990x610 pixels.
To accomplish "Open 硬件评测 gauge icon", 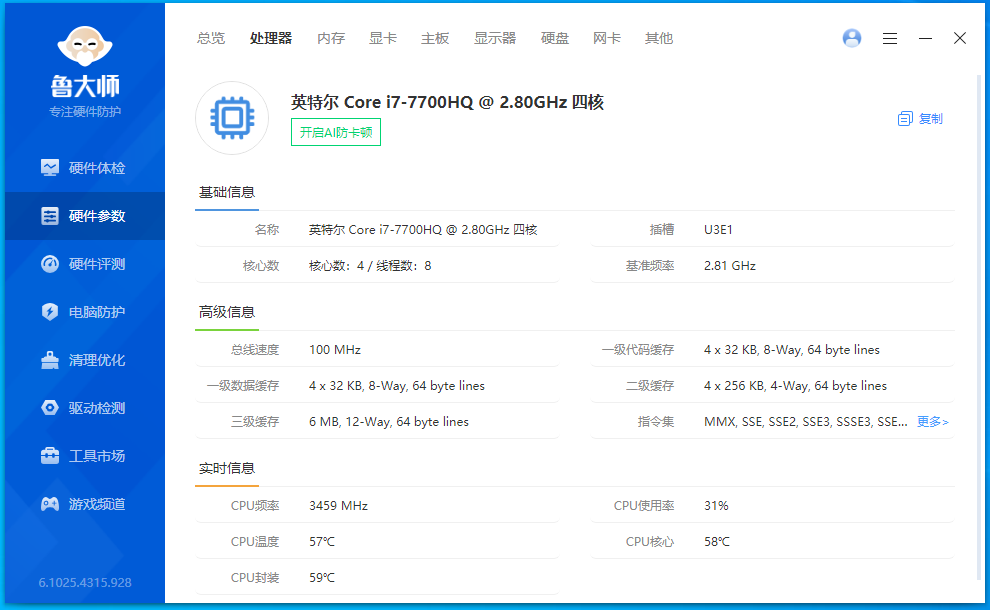I will point(49,264).
